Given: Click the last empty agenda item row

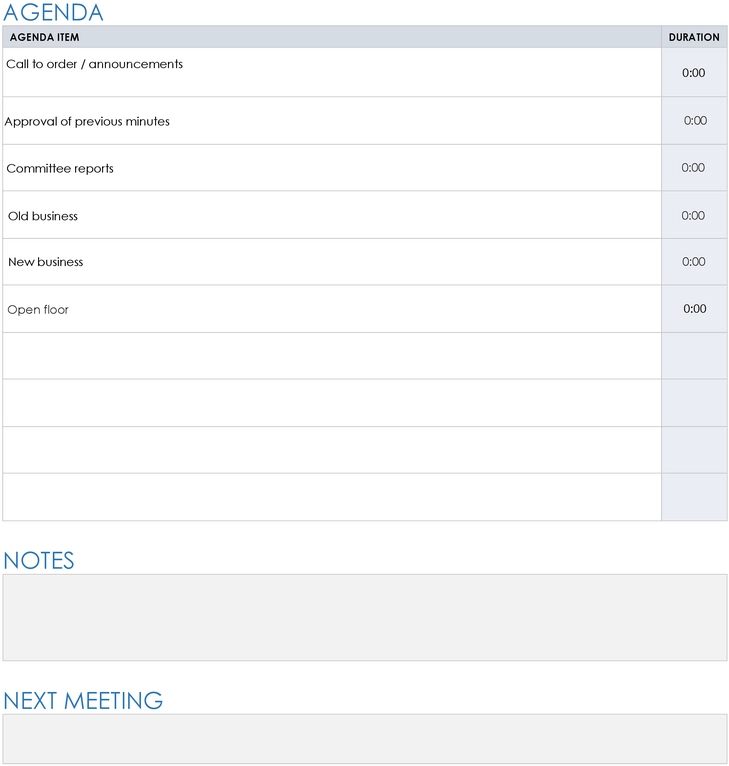Looking at the screenshot, I should pos(332,497).
